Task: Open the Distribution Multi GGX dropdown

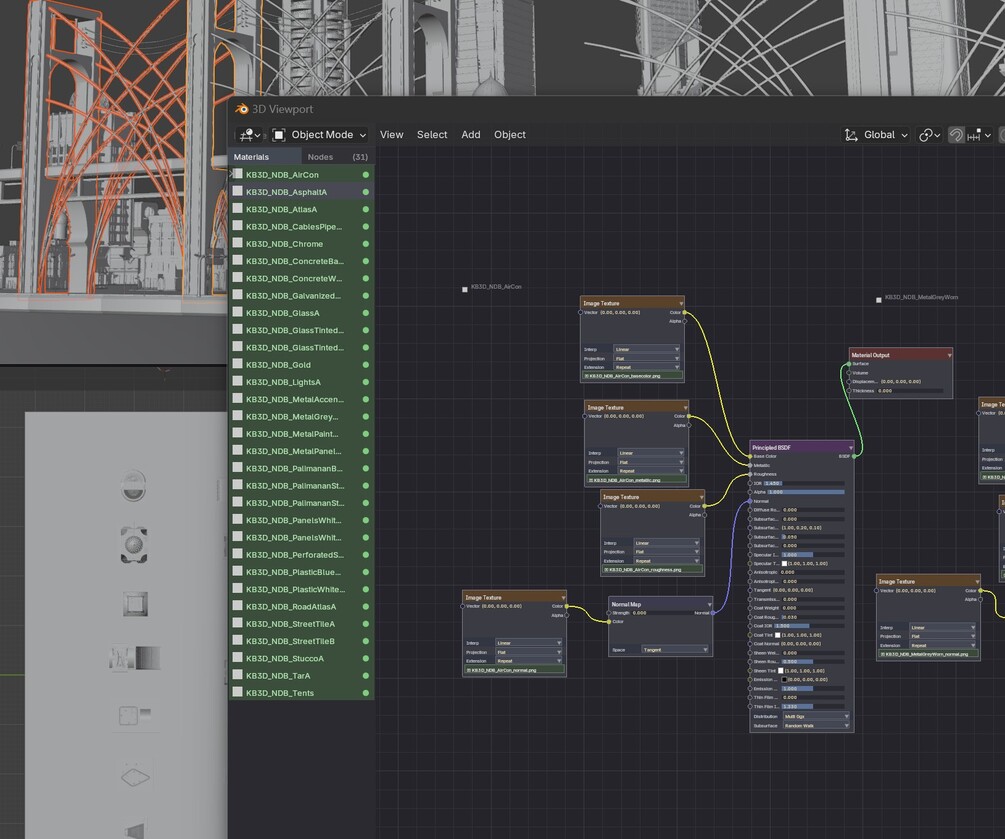Action: tap(816, 717)
